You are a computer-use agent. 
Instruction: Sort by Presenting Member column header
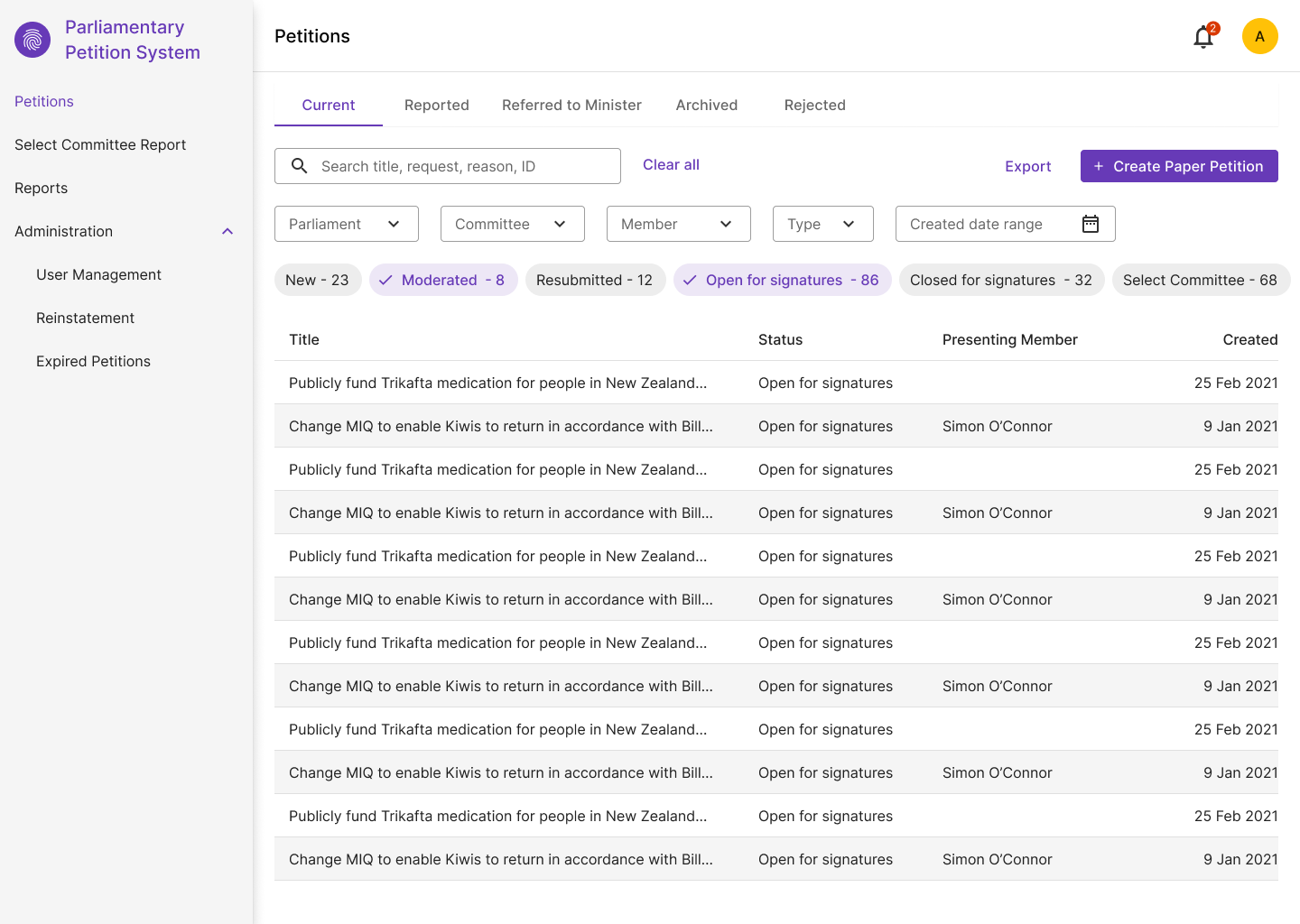click(x=1010, y=339)
